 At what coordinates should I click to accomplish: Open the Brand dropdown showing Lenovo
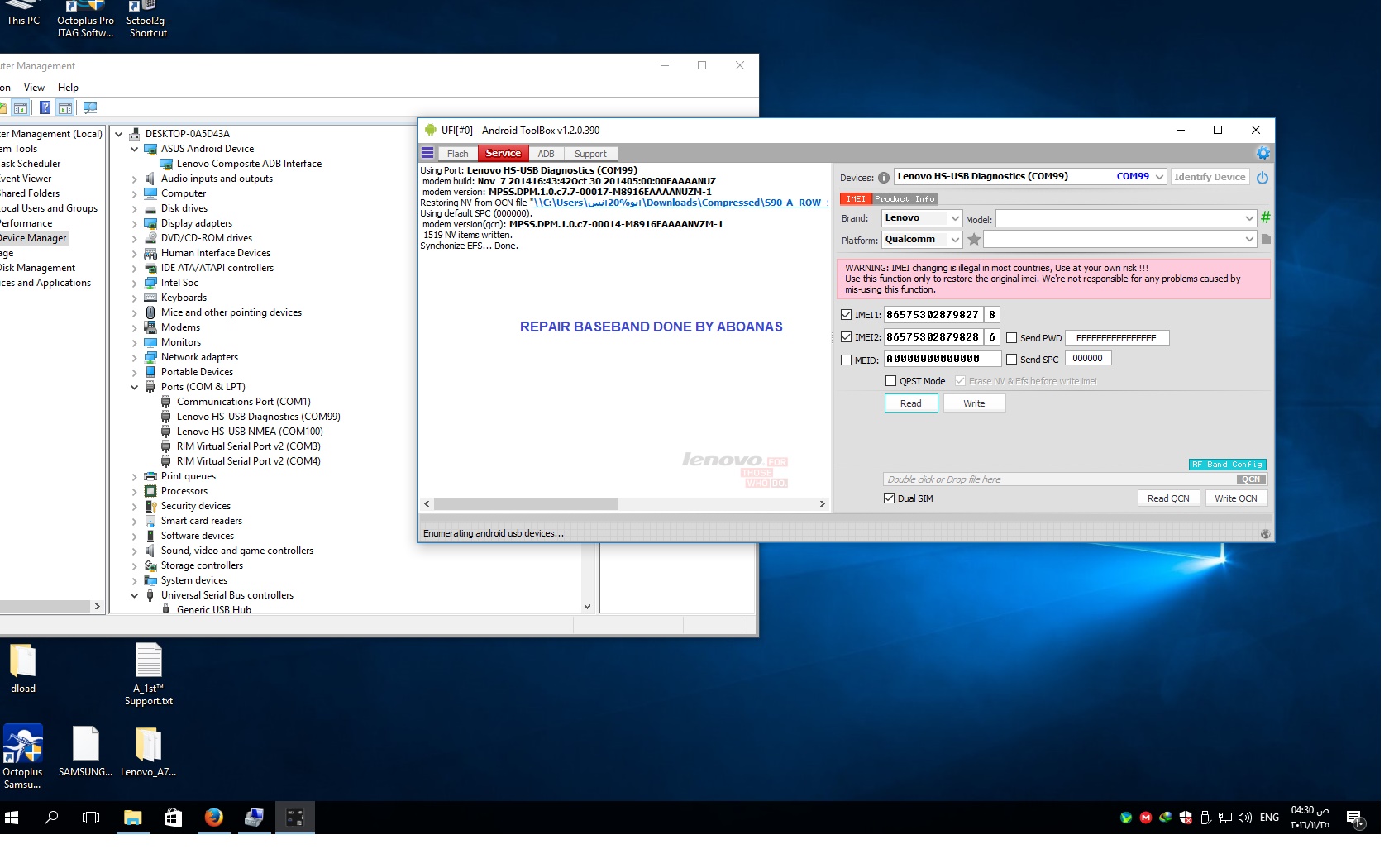(955, 218)
